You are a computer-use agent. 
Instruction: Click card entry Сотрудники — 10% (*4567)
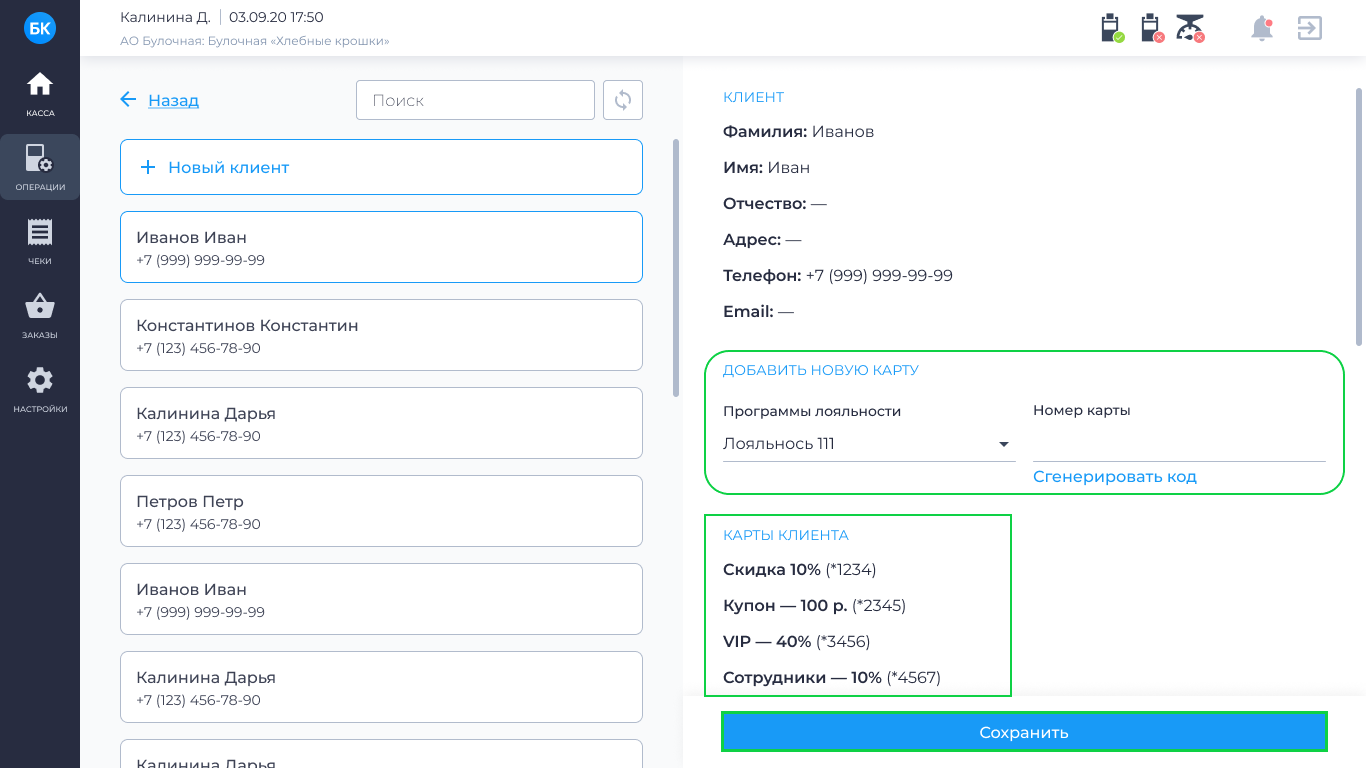pos(832,677)
